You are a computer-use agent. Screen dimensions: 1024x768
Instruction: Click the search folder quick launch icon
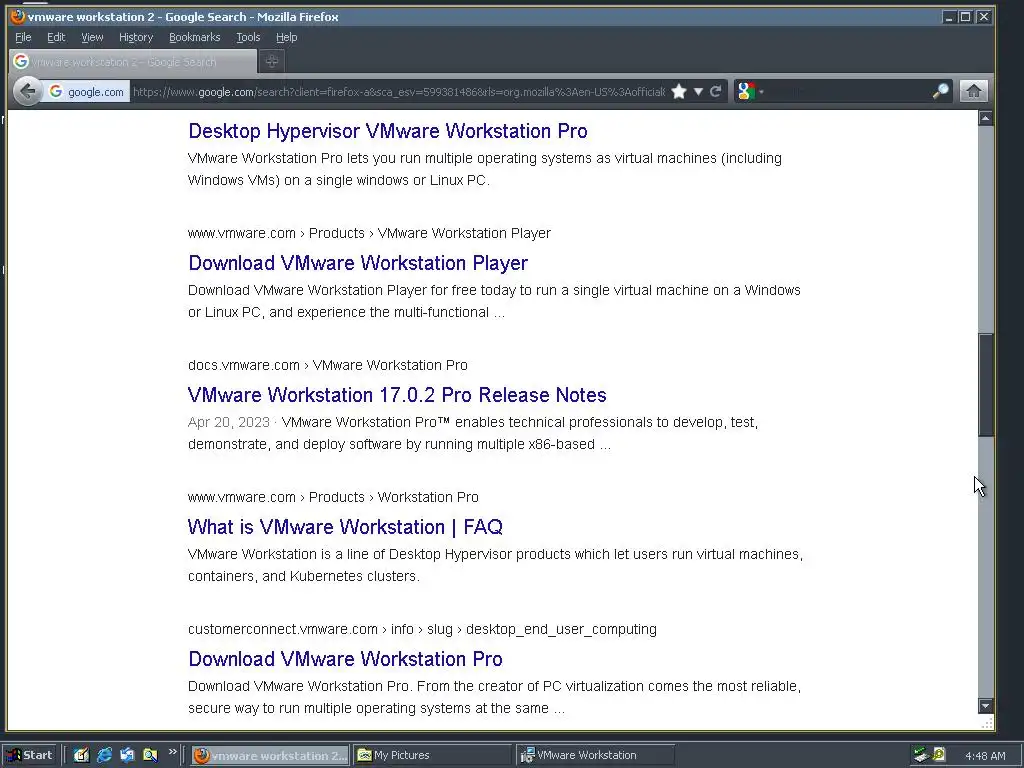[150, 755]
